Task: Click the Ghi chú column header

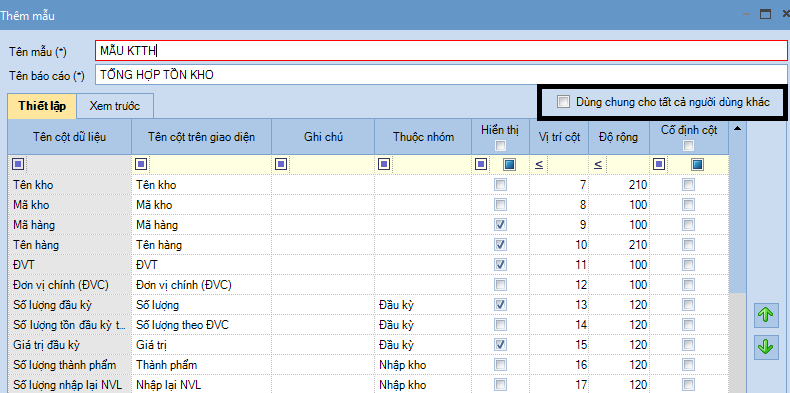Action: pos(323,137)
